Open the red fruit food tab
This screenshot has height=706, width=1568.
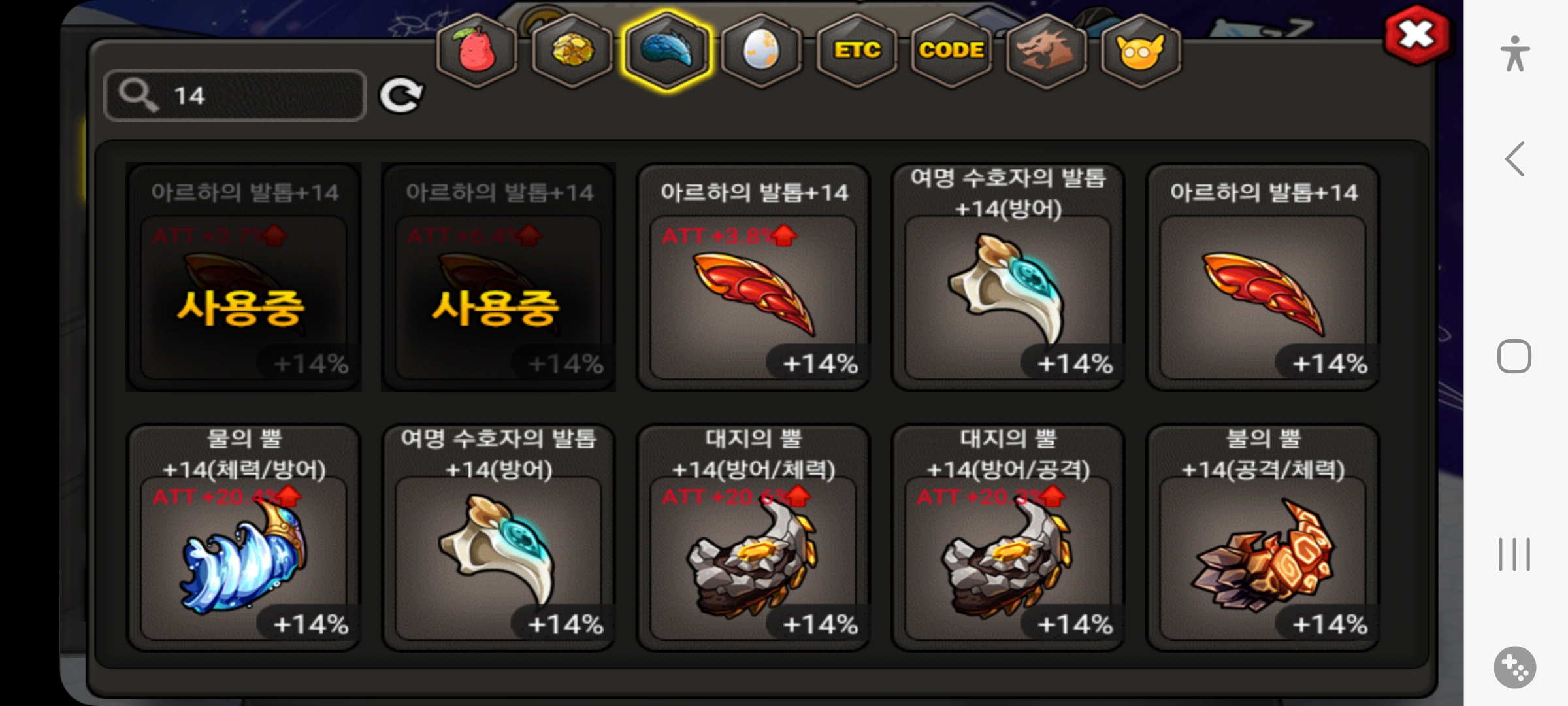[477, 50]
